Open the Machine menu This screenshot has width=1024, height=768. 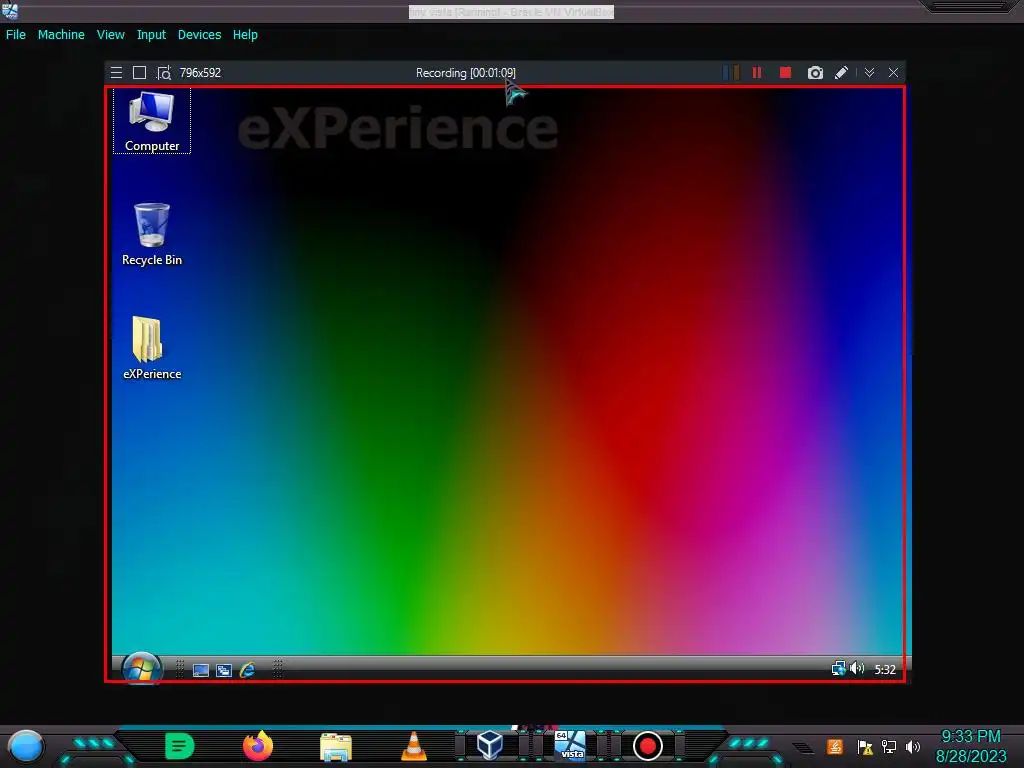click(61, 35)
